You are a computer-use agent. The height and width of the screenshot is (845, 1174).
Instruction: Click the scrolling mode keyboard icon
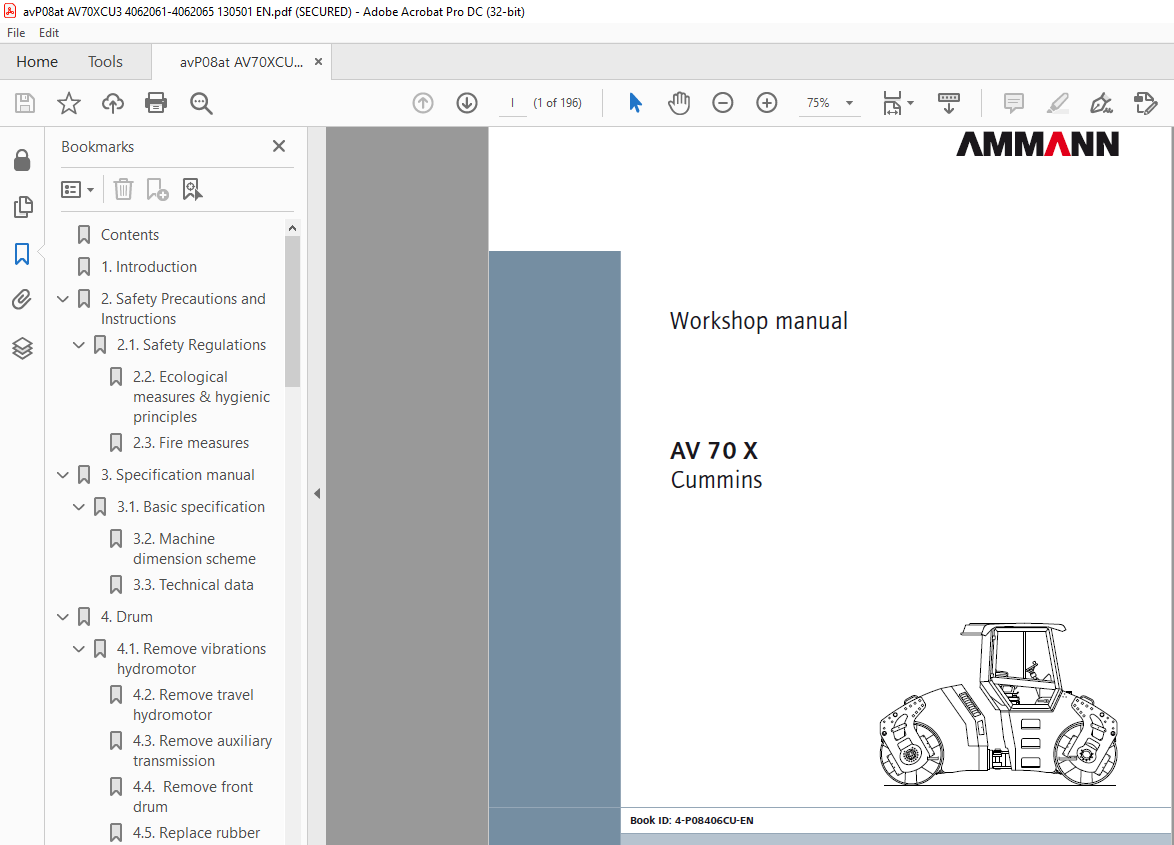point(949,103)
